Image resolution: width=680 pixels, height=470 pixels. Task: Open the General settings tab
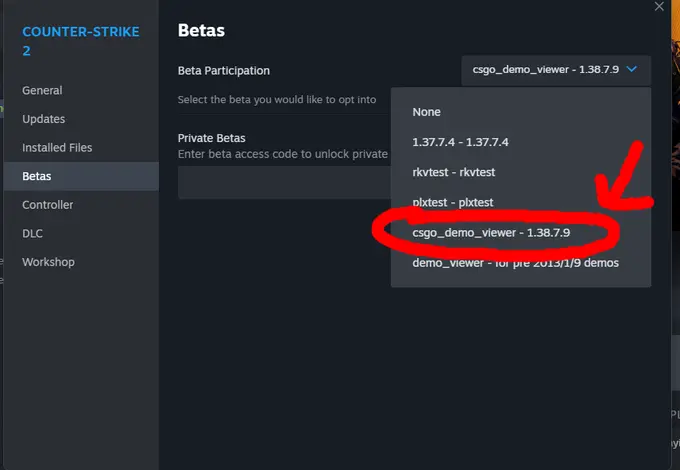click(43, 90)
